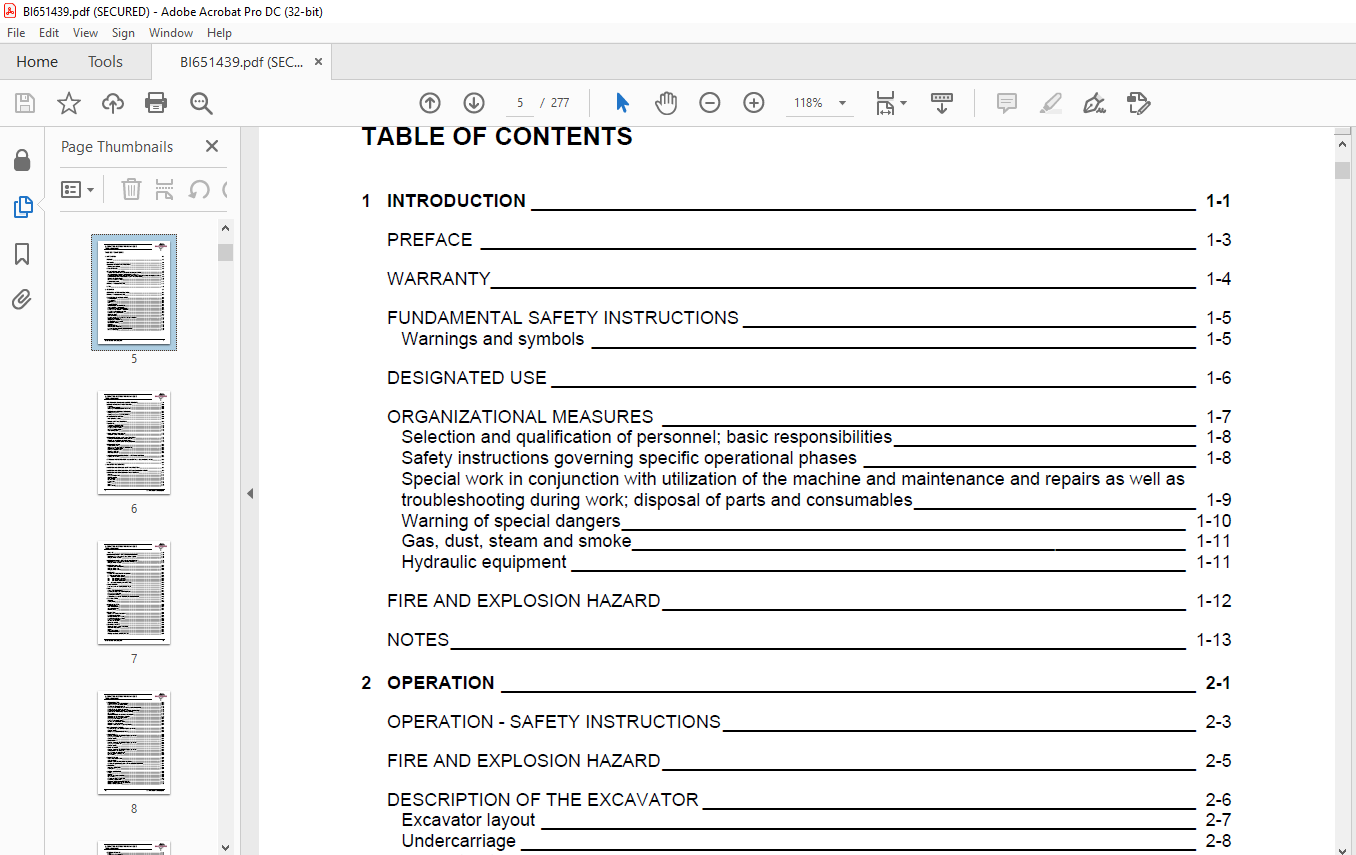Viewport: 1356px width, 855px height.
Task: Open the Help menu
Action: [x=219, y=33]
